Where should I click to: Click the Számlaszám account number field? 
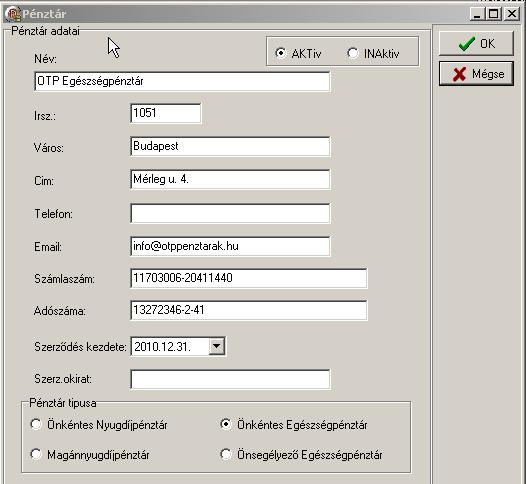pos(249,278)
